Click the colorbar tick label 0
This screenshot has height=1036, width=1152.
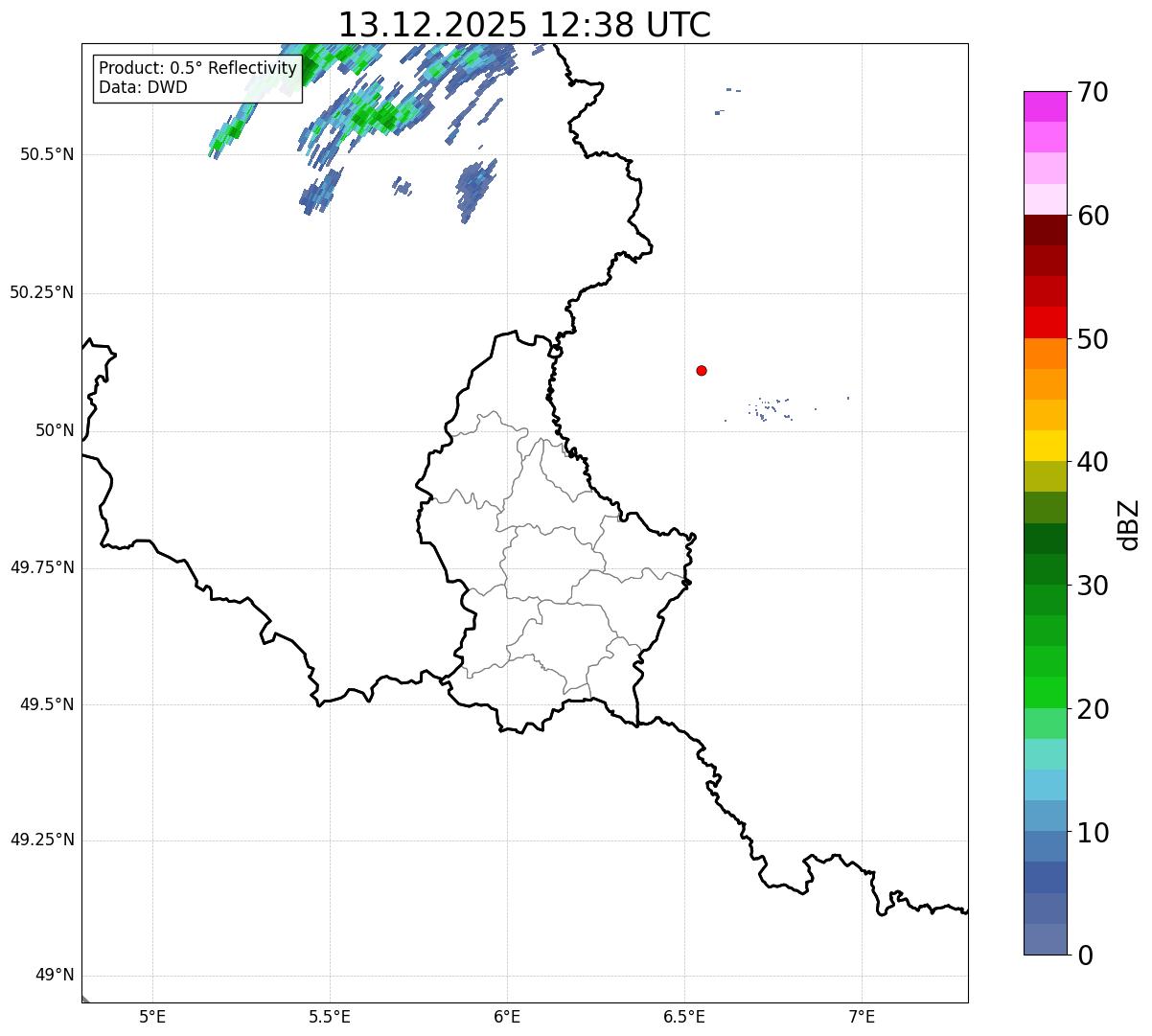click(x=1085, y=955)
